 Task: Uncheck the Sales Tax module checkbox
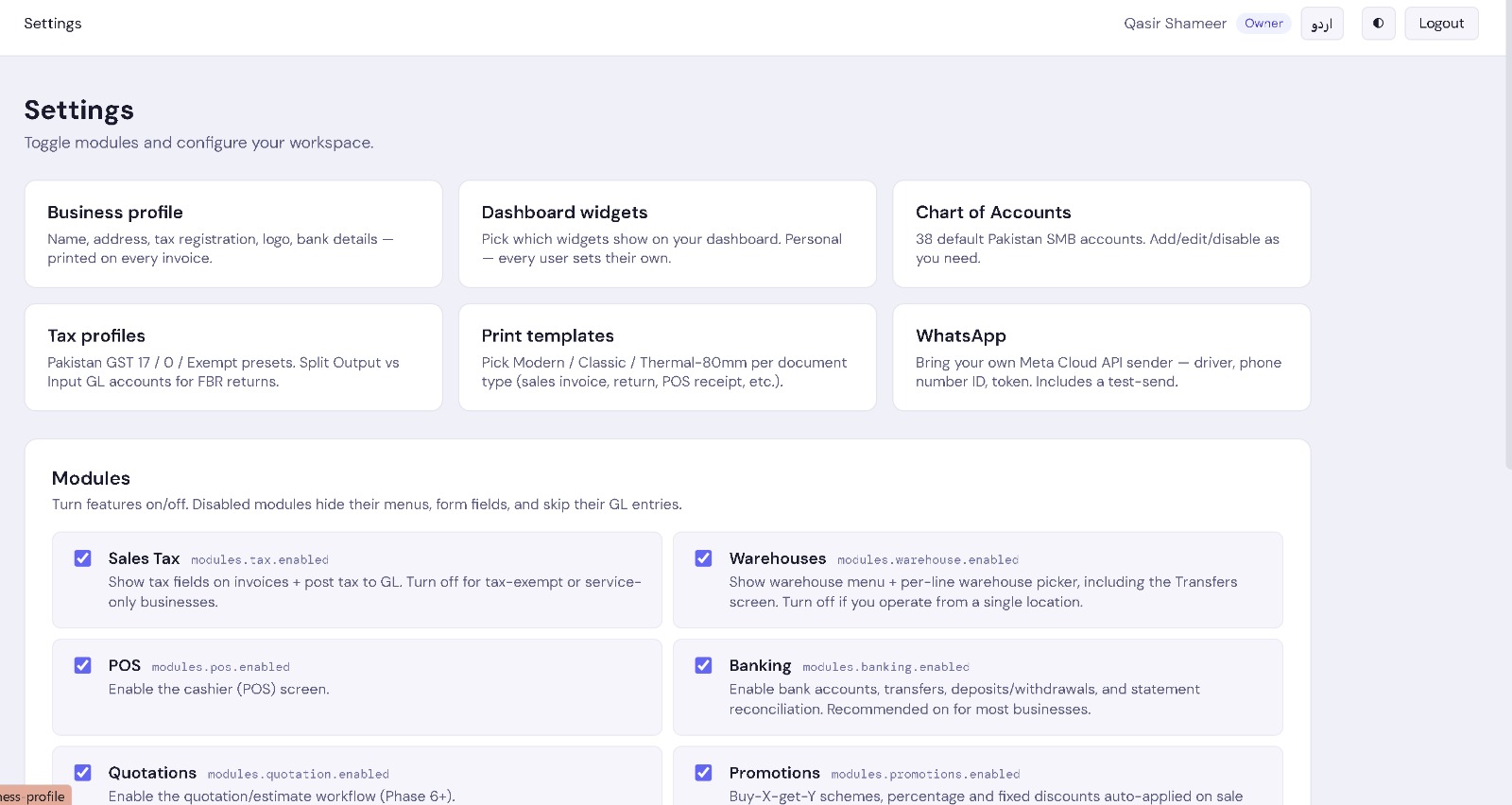pos(83,558)
